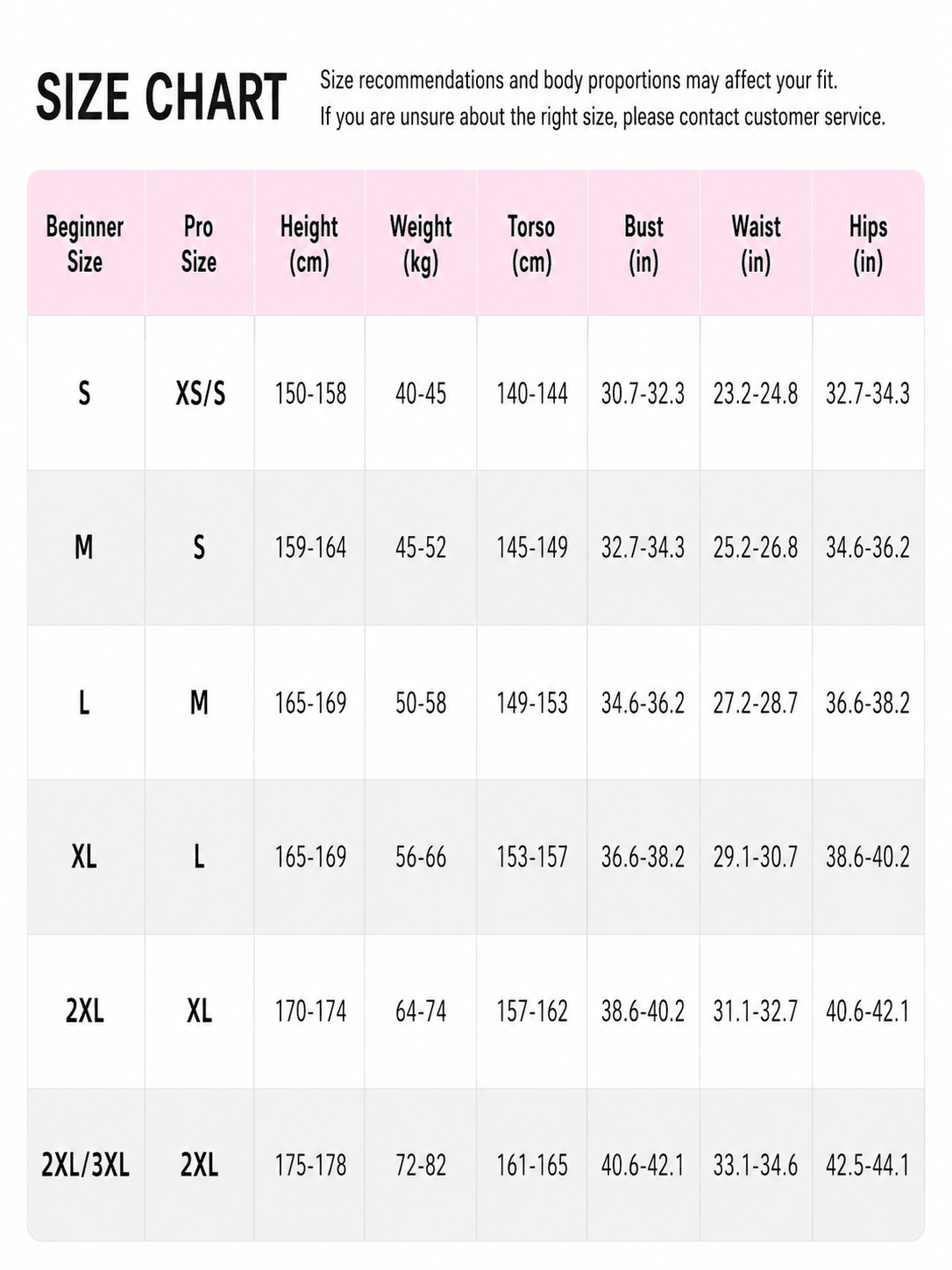Viewport: 952px width, 1270px height.
Task: Select the 42.5-44.1 hips cell
Action: pyautogui.click(x=868, y=1166)
